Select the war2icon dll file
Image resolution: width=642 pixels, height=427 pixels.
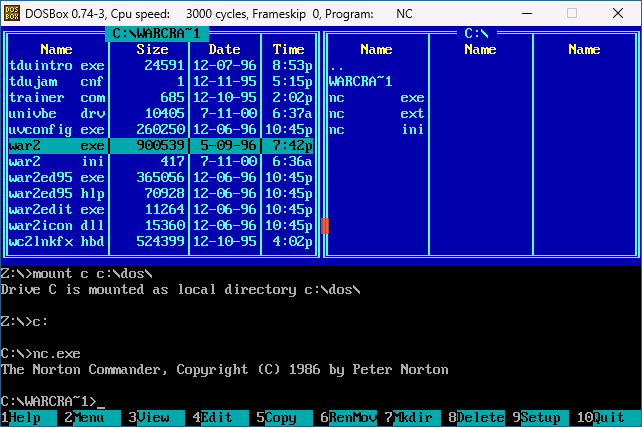pos(161,225)
